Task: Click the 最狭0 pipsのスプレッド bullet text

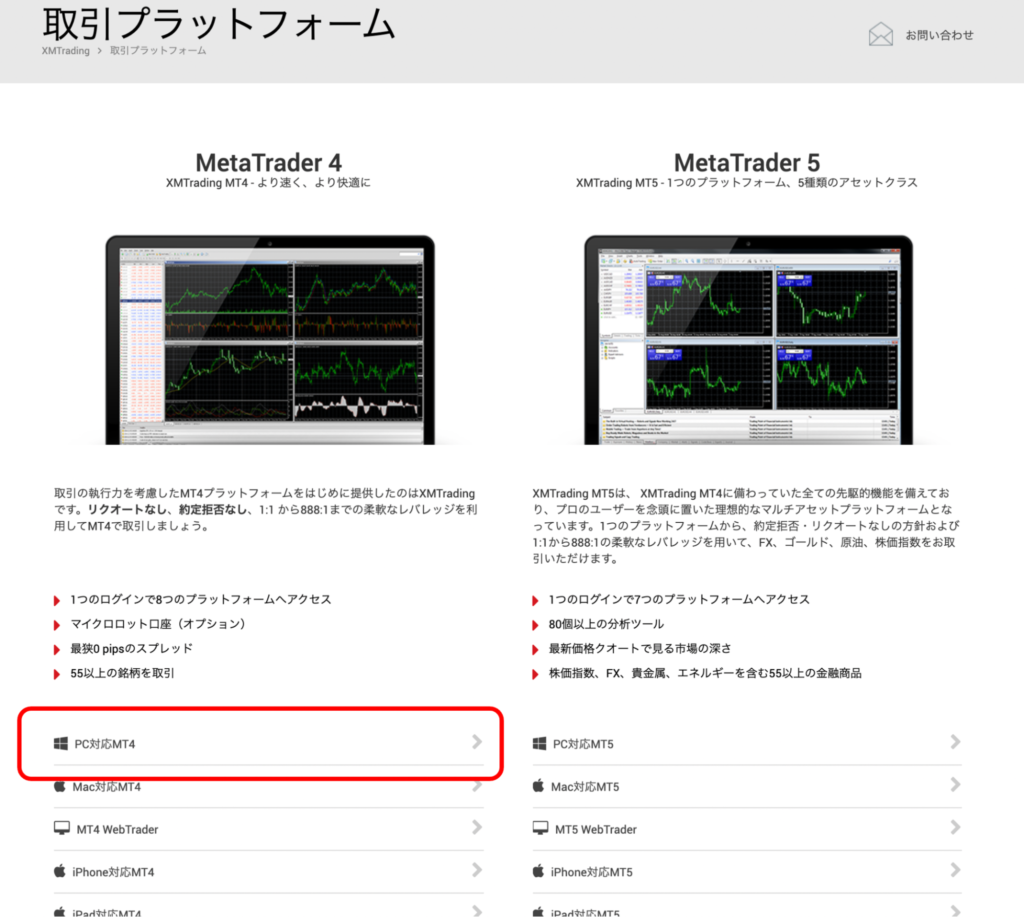Action: 131,649
